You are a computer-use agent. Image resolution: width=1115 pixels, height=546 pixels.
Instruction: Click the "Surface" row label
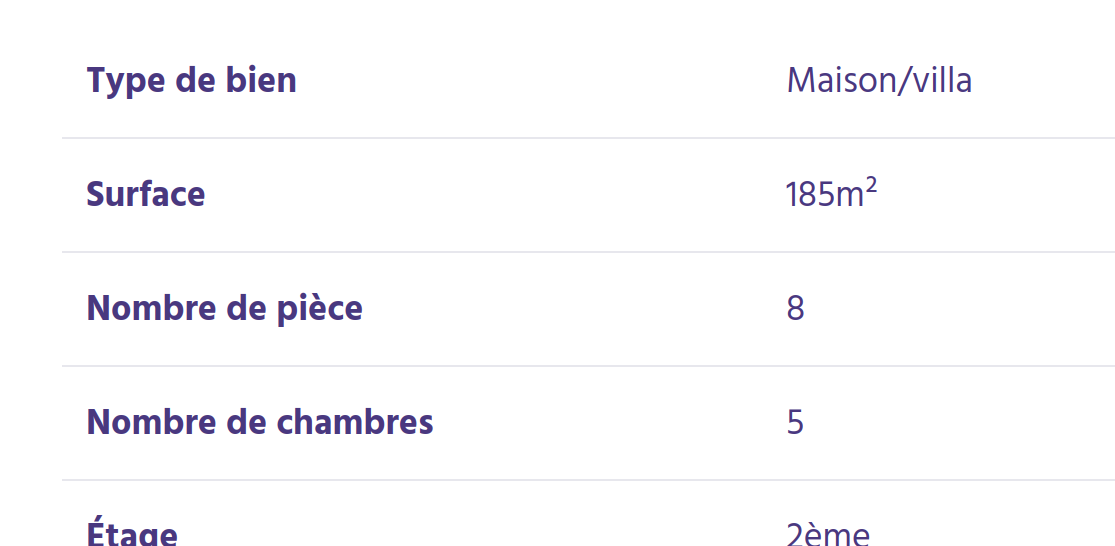point(145,194)
